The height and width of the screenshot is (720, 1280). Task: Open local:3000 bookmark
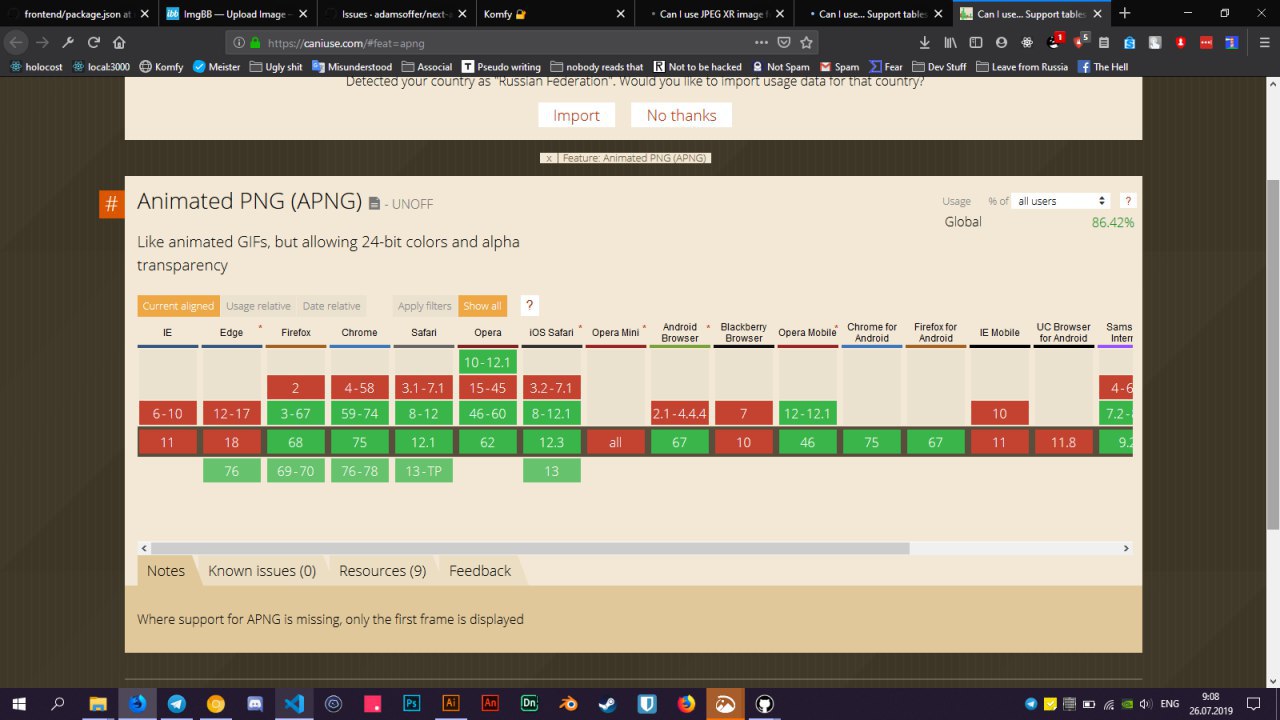[x=100, y=67]
